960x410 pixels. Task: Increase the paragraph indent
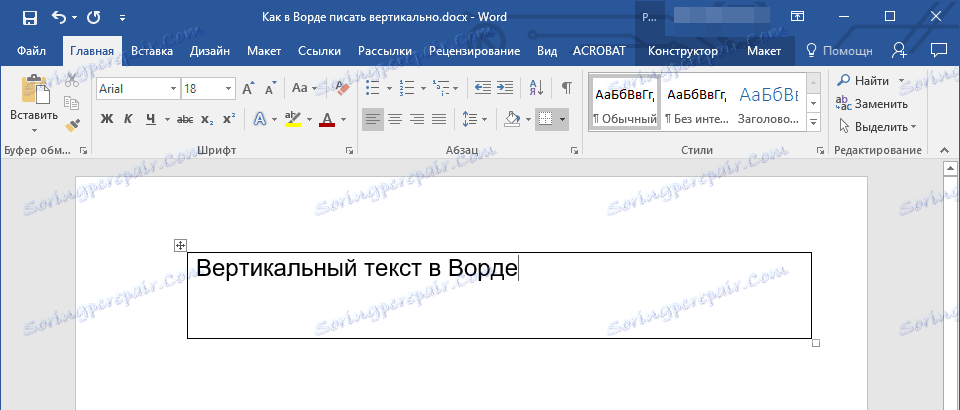tap(504, 88)
